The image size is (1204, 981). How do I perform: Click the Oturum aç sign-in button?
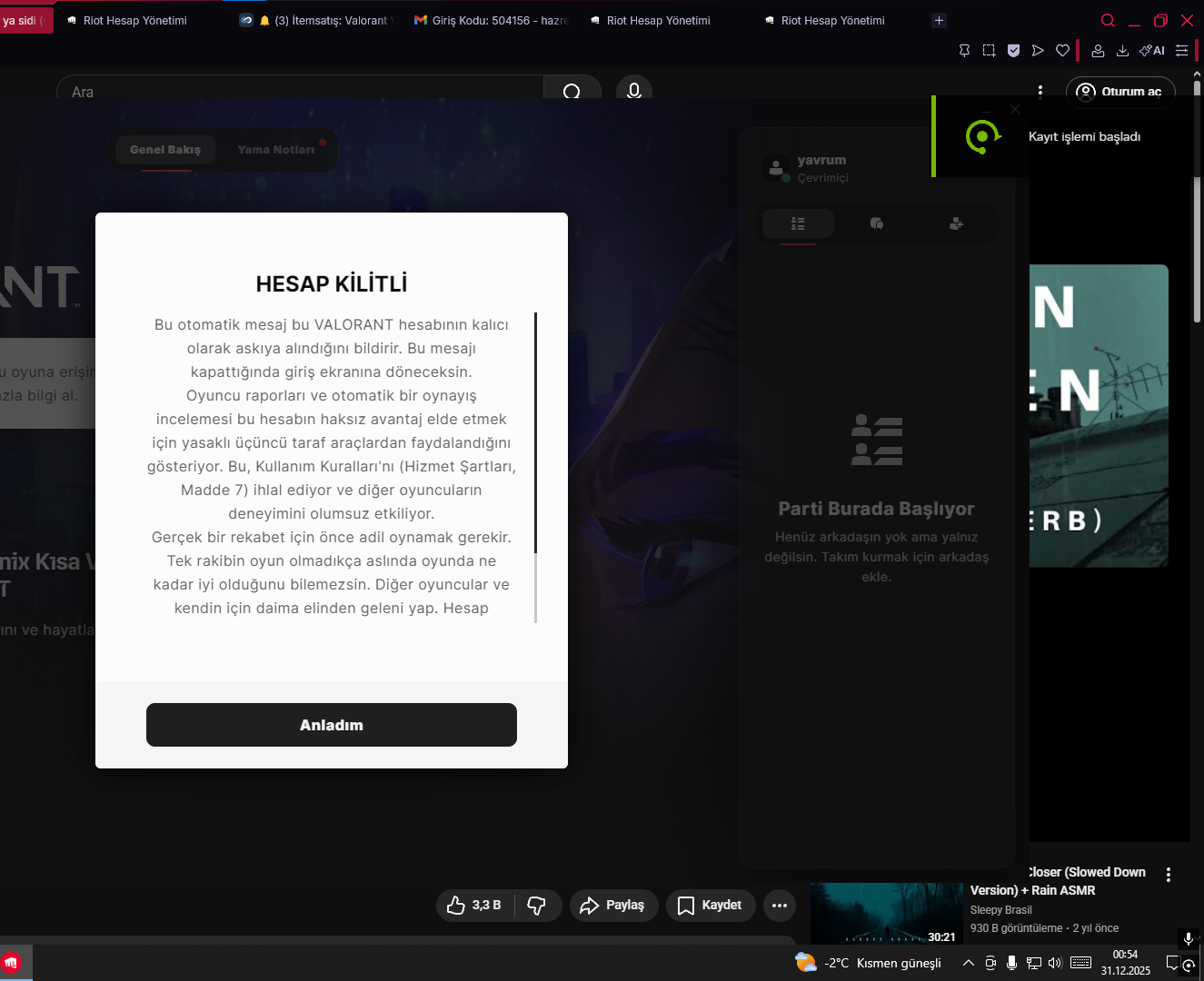[x=1120, y=91]
